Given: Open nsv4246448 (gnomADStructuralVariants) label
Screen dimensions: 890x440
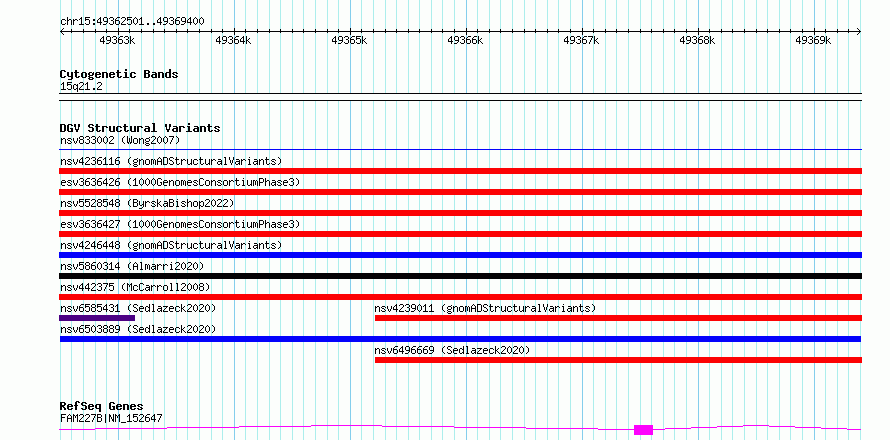Looking at the screenshot, I should point(171,245).
